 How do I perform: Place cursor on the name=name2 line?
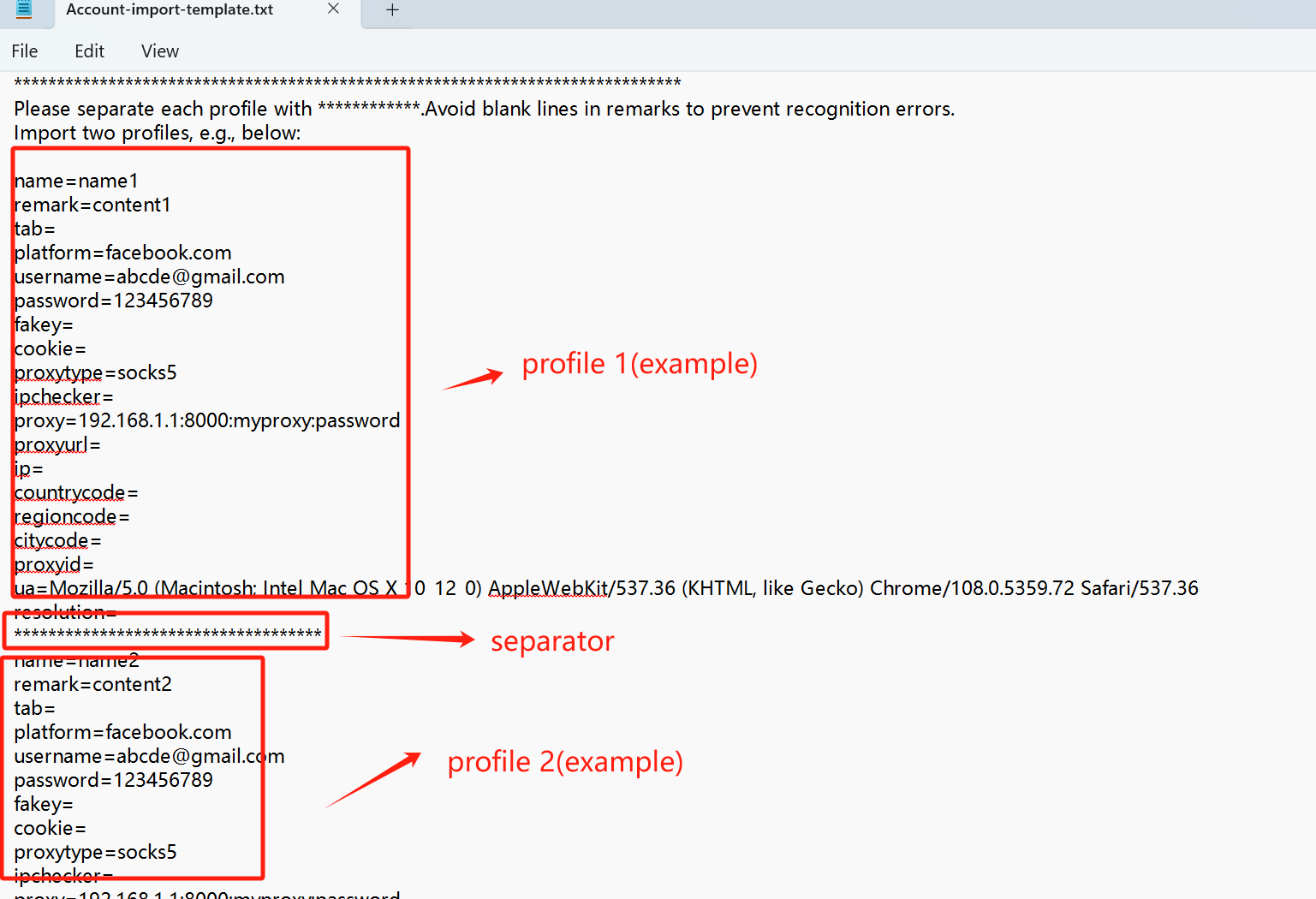pos(76,660)
